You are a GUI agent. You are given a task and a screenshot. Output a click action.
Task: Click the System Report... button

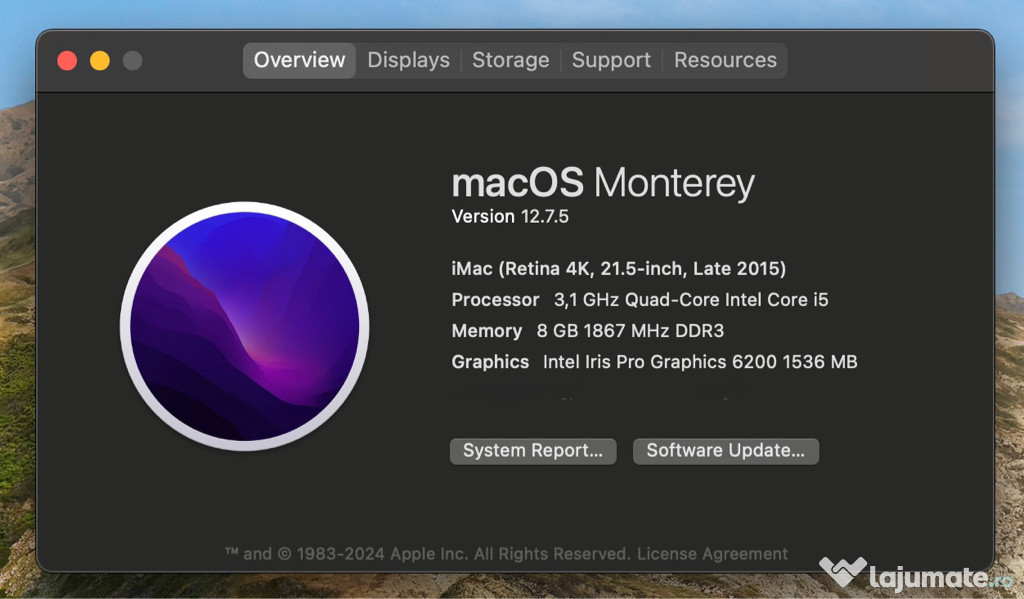coord(533,451)
